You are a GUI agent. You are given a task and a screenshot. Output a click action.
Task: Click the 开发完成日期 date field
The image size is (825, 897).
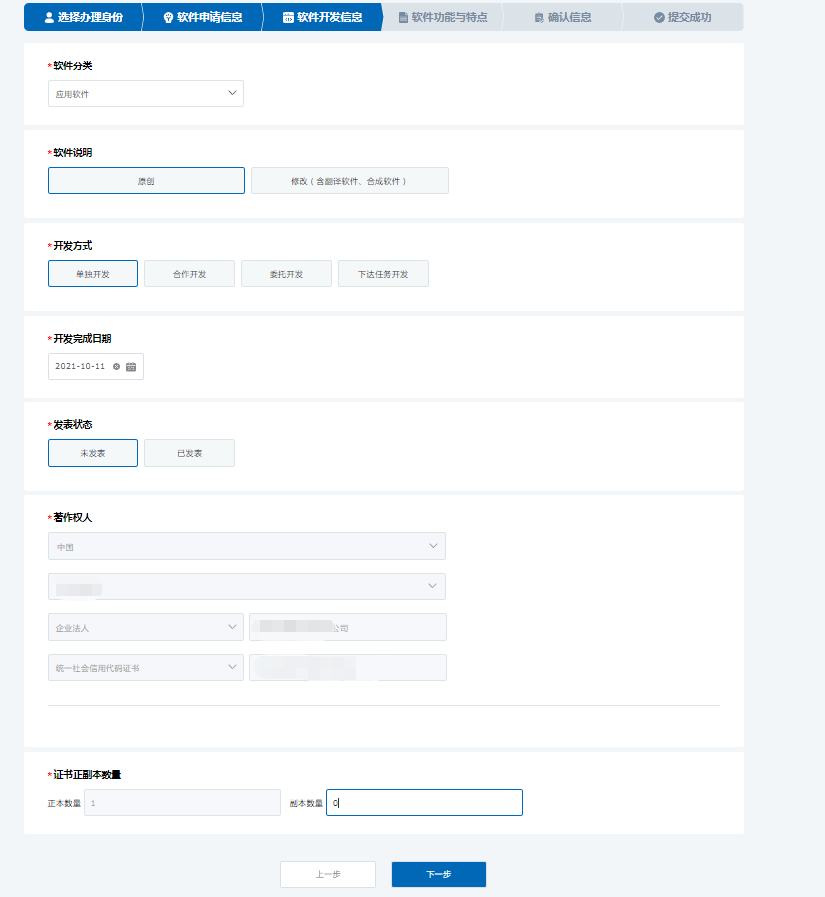click(96, 367)
